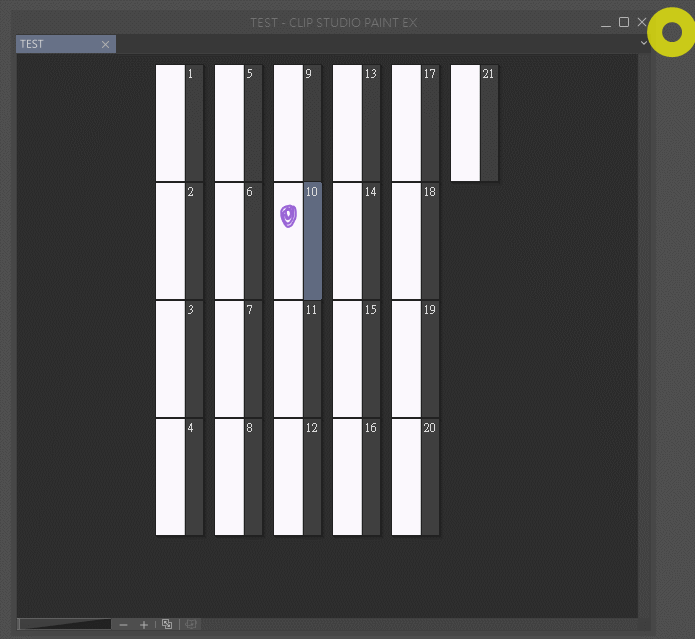Image resolution: width=695 pixels, height=639 pixels.
Task: Click the overlapping-squares fit view icon
Action: pyautogui.click(x=167, y=624)
